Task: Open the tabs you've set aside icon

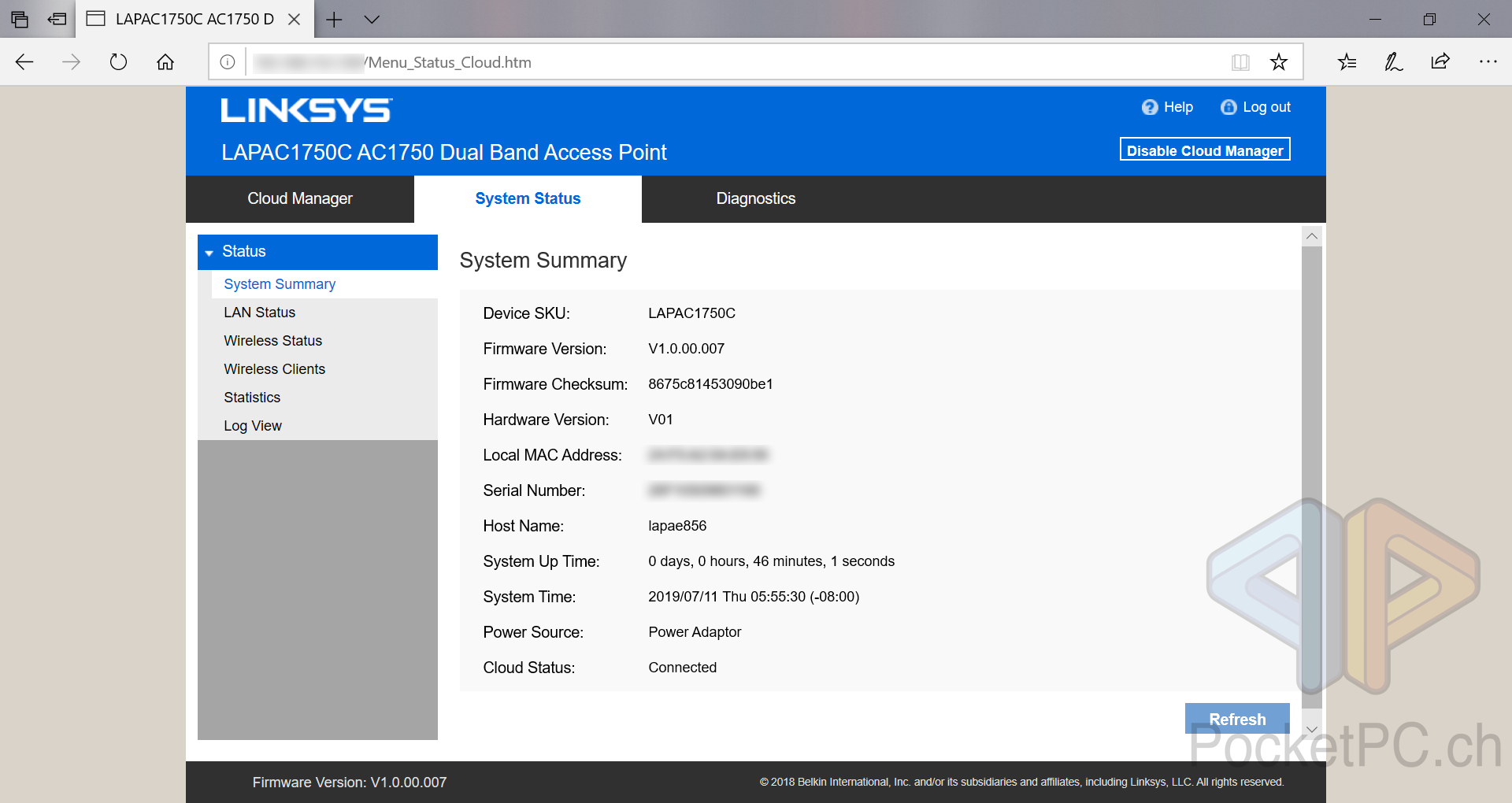Action: 20,19
